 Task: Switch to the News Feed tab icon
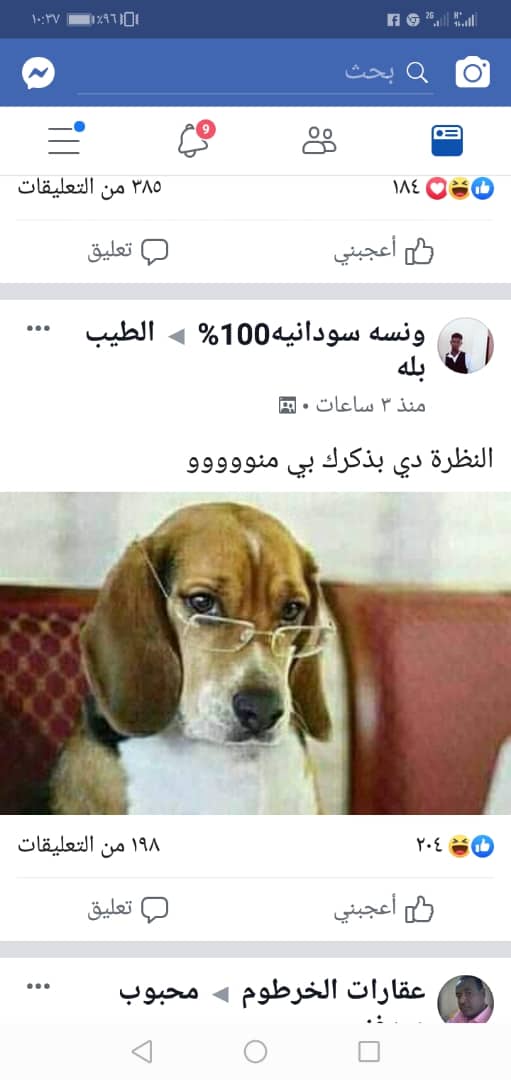[x=447, y=141]
